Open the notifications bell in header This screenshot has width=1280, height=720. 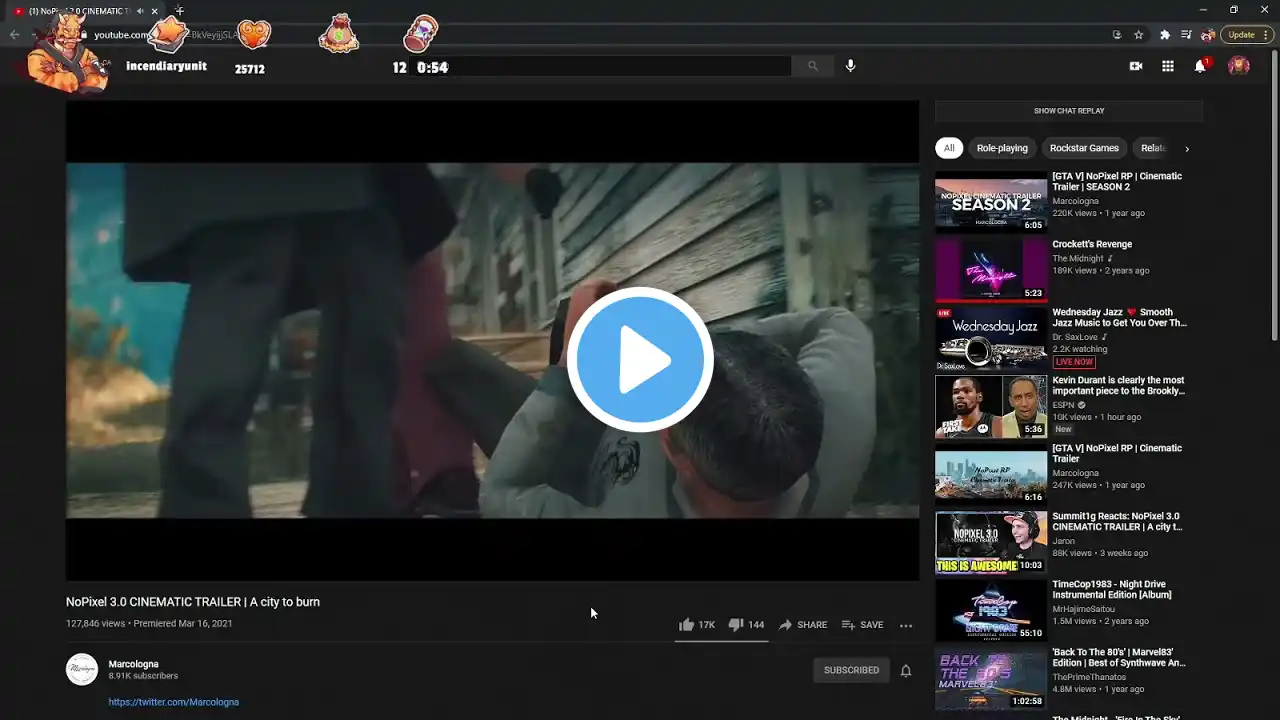click(1200, 66)
